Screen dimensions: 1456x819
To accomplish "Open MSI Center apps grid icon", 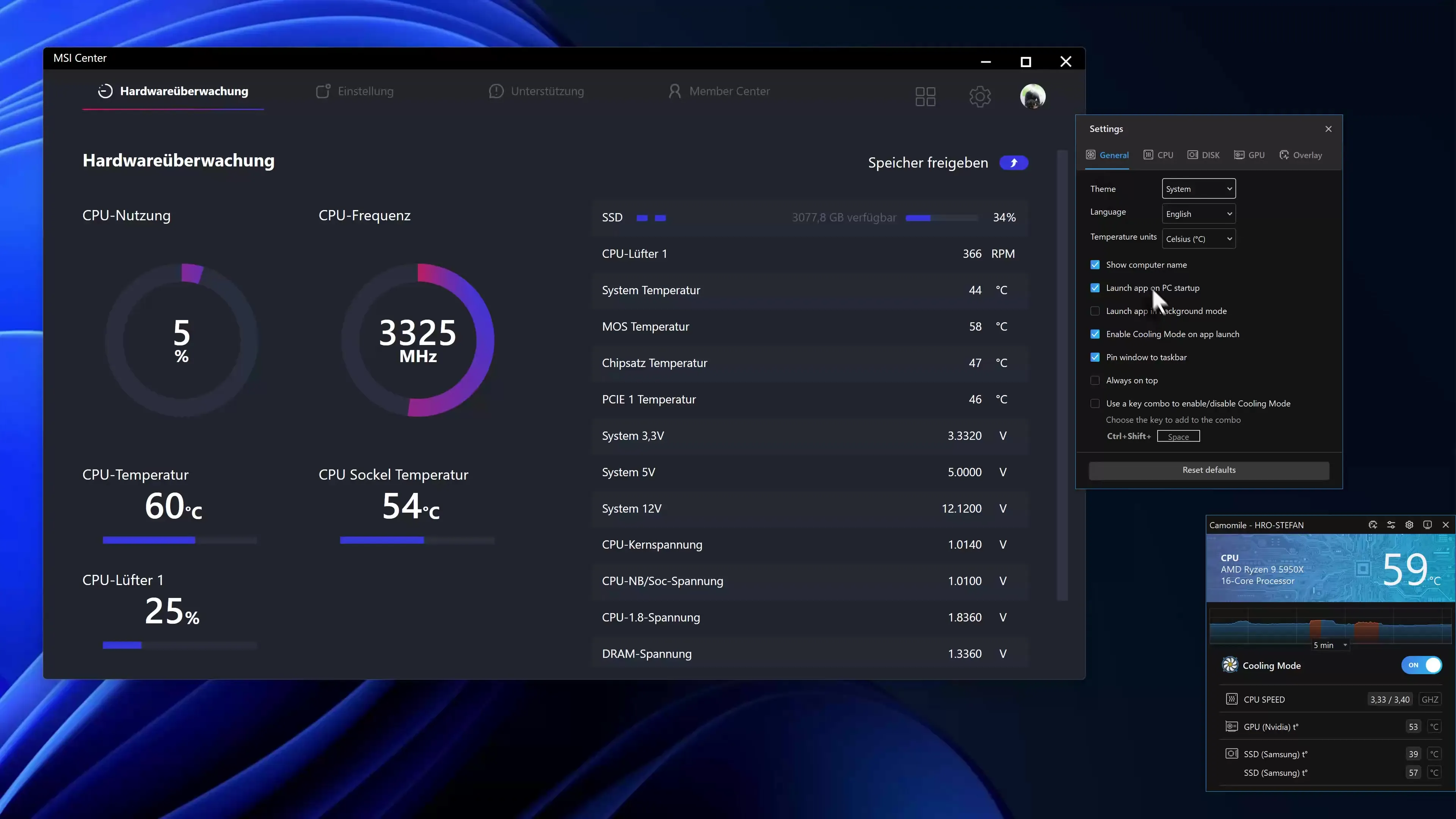I will pyautogui.click(x=925, y=97).
